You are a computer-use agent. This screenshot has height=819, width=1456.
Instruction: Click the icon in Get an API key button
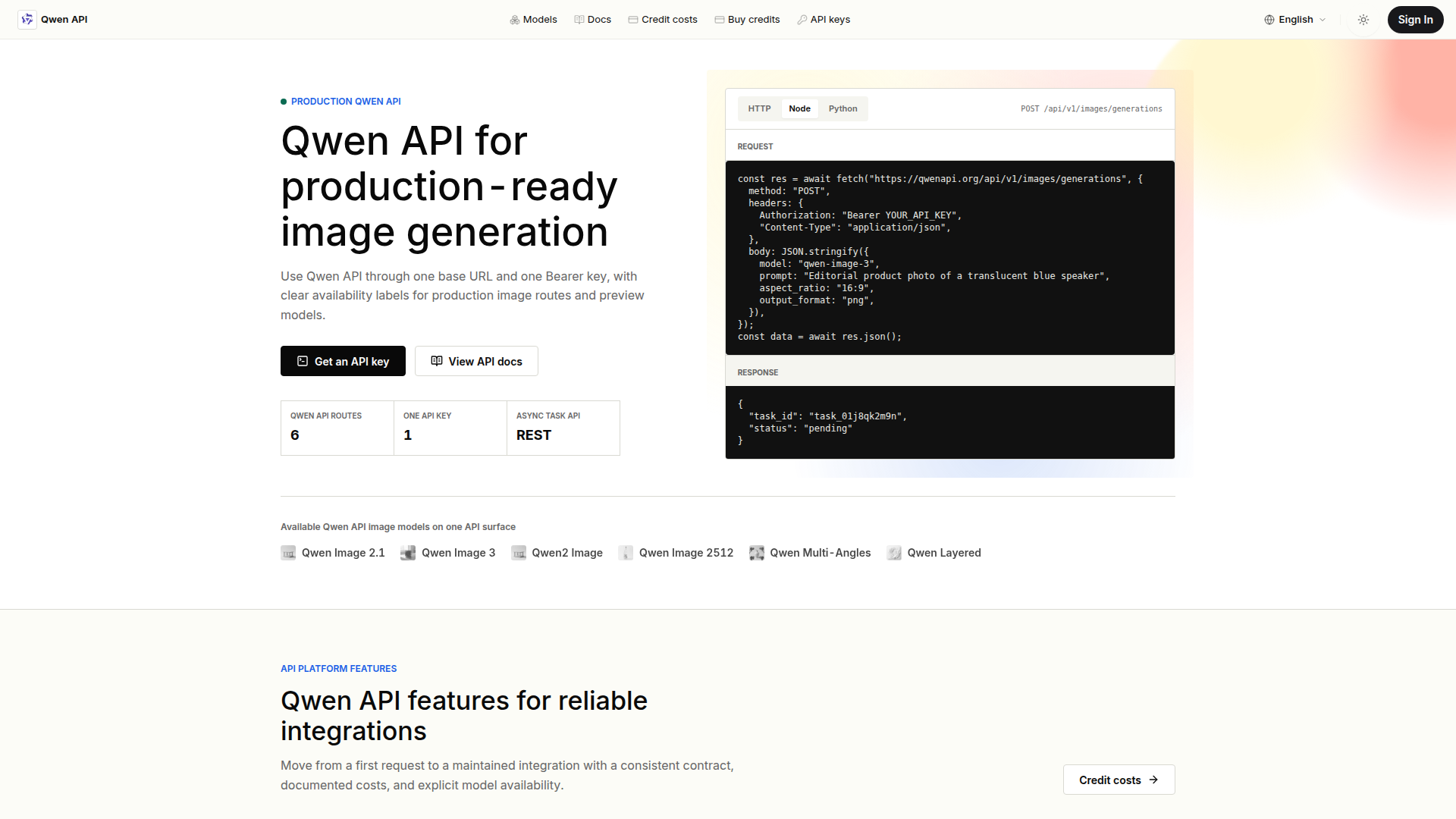(x=303, y=362)
